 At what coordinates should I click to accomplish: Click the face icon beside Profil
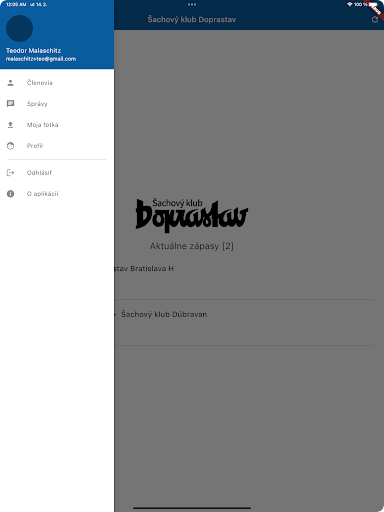pos(10,146)
